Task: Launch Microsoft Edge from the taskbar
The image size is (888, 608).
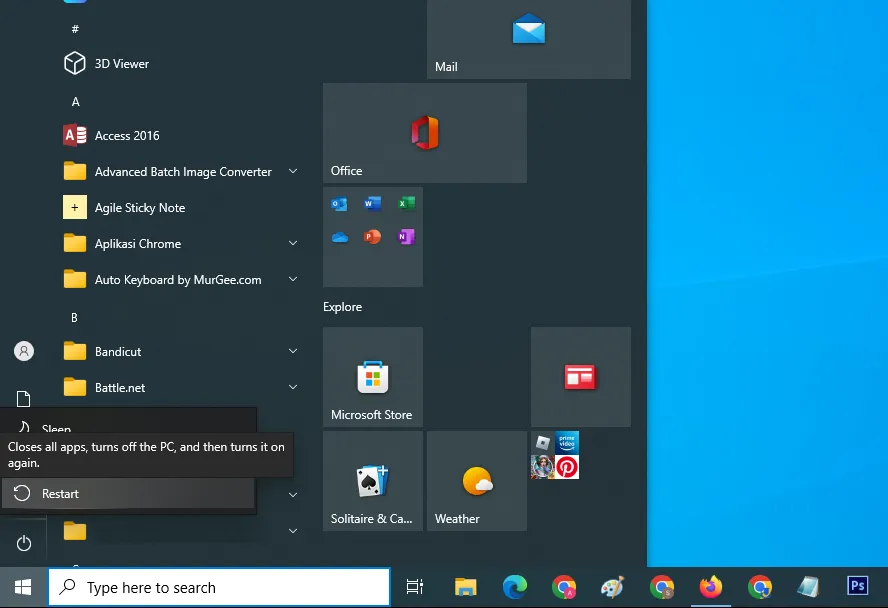Action: tap(514, 587)
